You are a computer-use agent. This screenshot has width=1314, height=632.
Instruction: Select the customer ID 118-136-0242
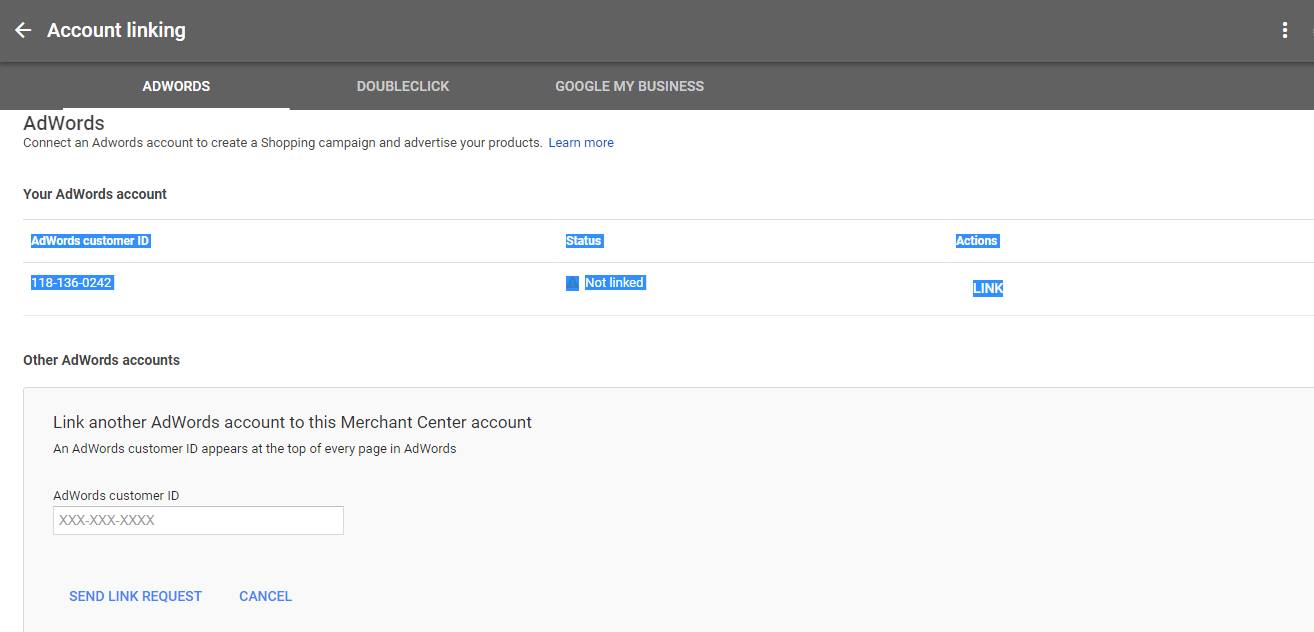tap(72, 283)
